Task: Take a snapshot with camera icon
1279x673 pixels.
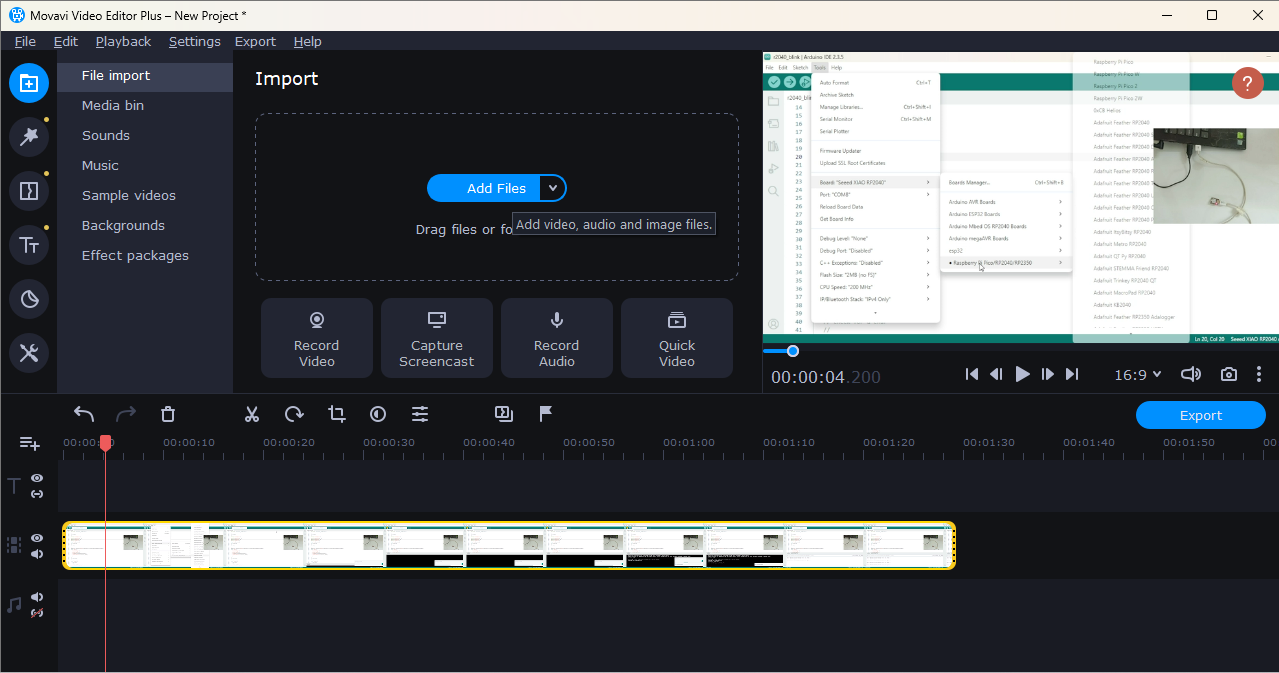Action: [1229, 374]
